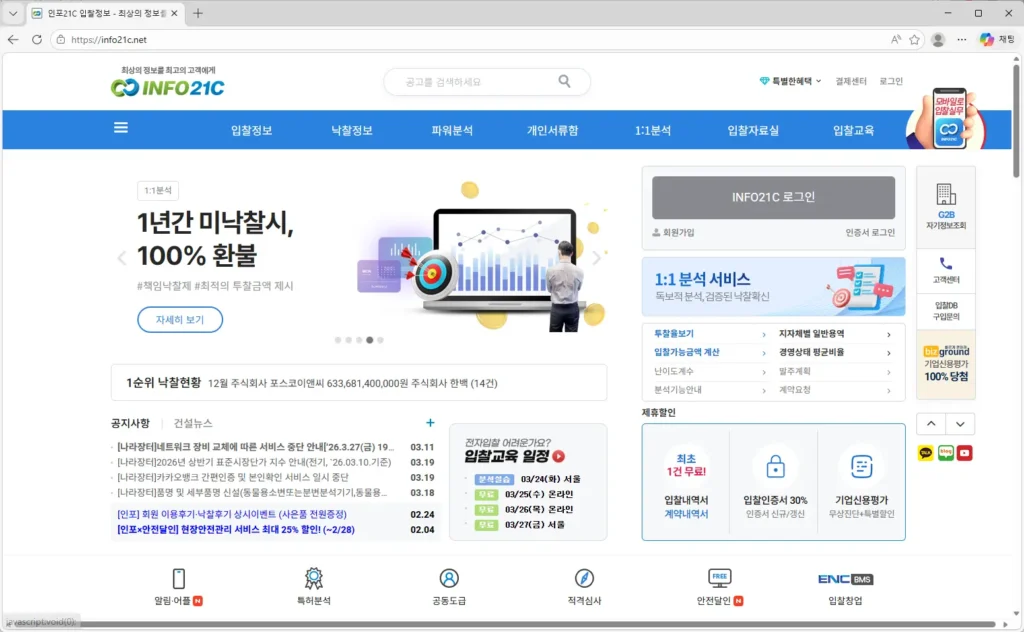Expand the 특별한혜택 dropdown
This screenshot has height=632, width=1024.
coord(790,81)
